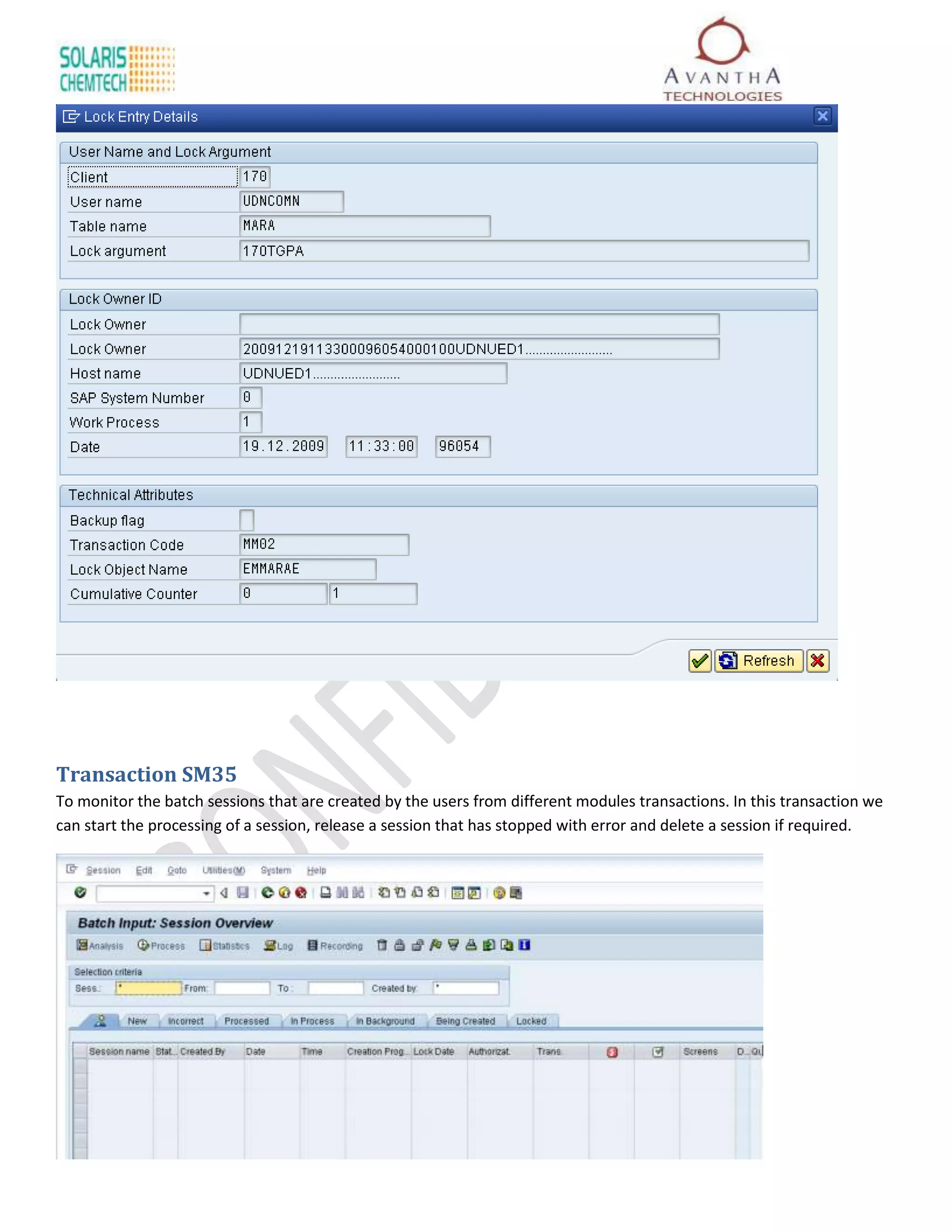
Task: Expand the command field dropdown arrow
Action: click(x=206, y=893)
